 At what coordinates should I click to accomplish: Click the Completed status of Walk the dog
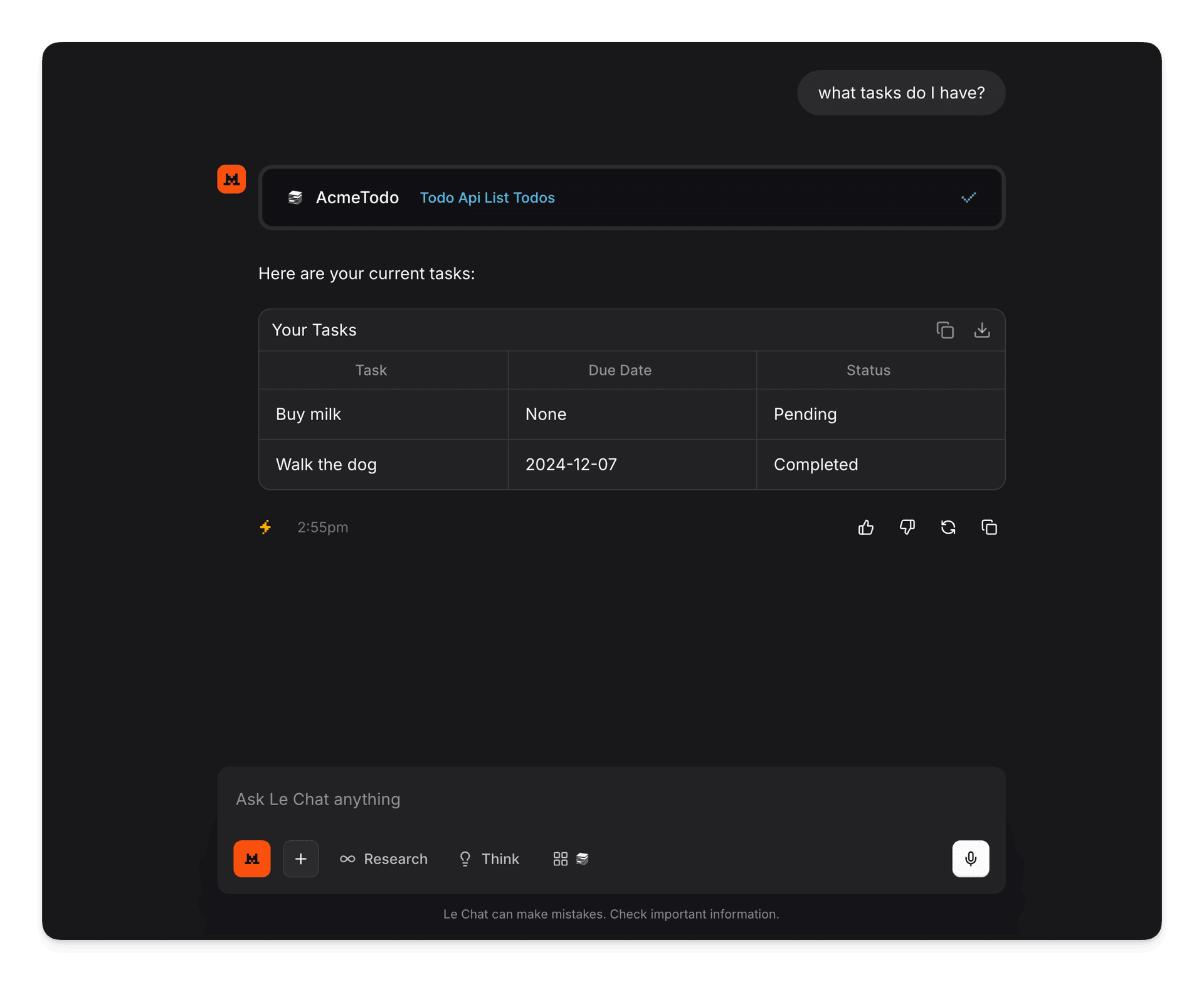pyautogui.click(x=815, y=464)
